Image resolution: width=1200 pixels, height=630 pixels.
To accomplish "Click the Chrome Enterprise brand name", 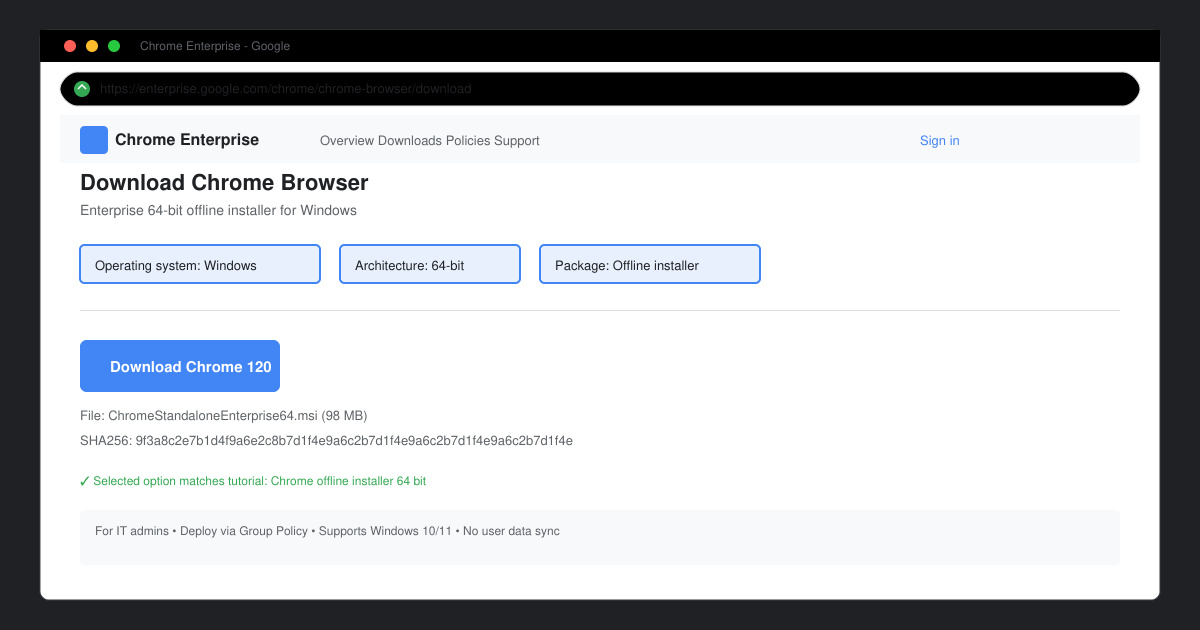I will point(187,140).
